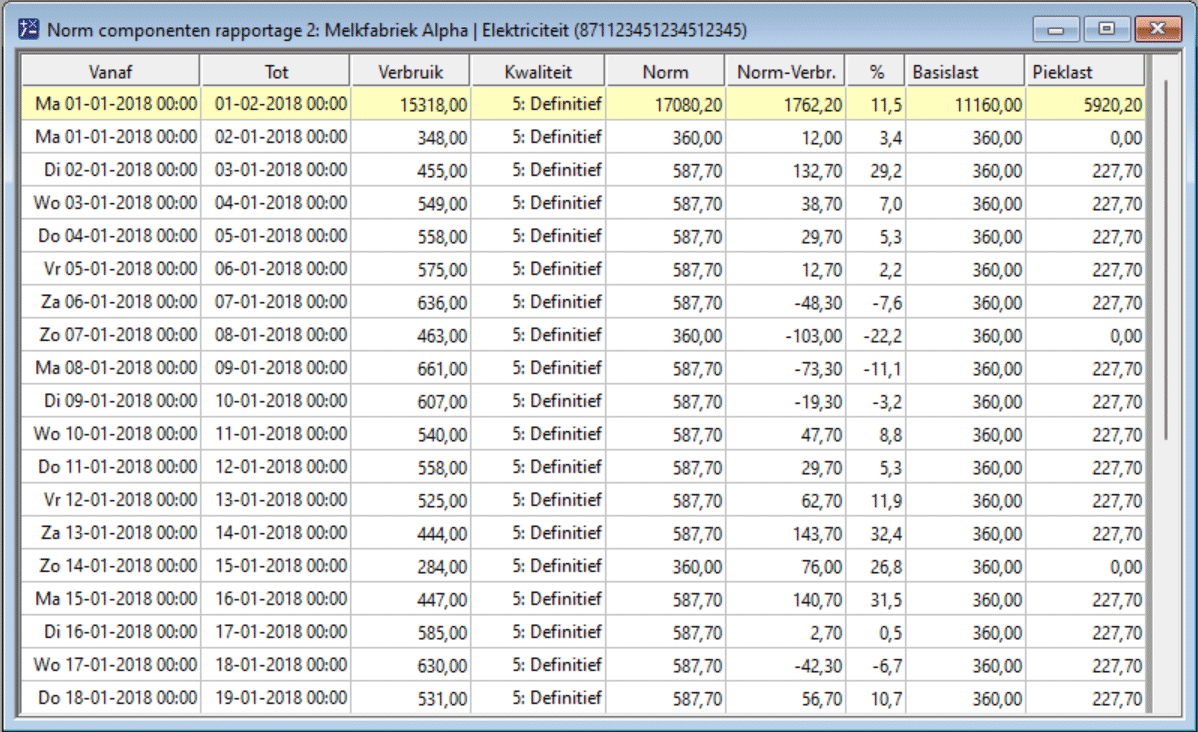1198x732 pixels.
Task: Maximize the Norm componenten rapportage window
Action: (1106, 29)
